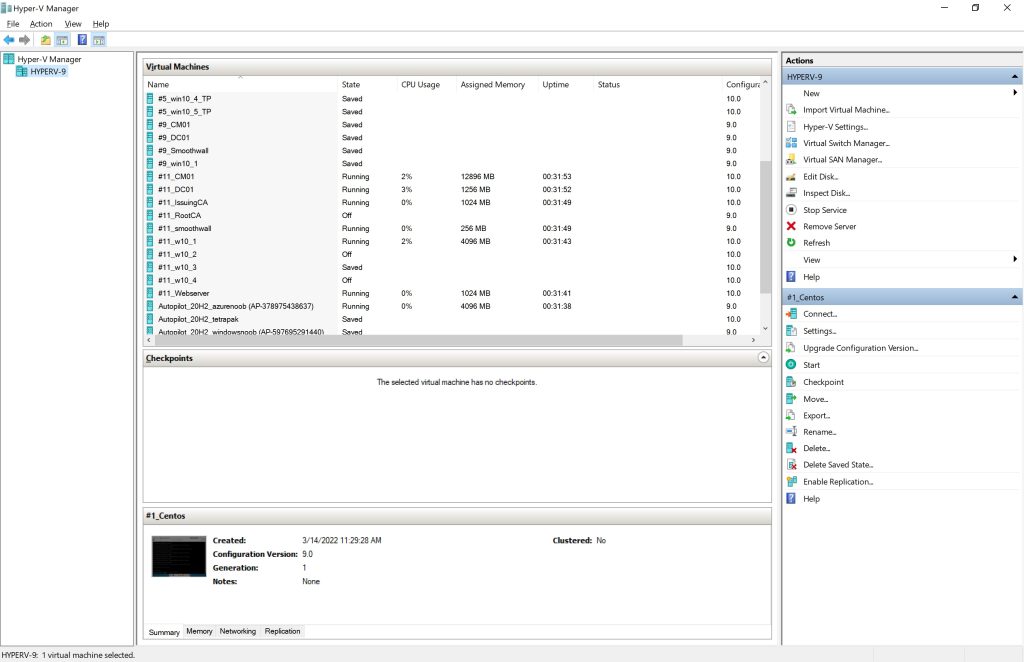Collapse the #1_Centos actions section
This screenshot has width=1024, height=662.
click(x=1014, y=297)
